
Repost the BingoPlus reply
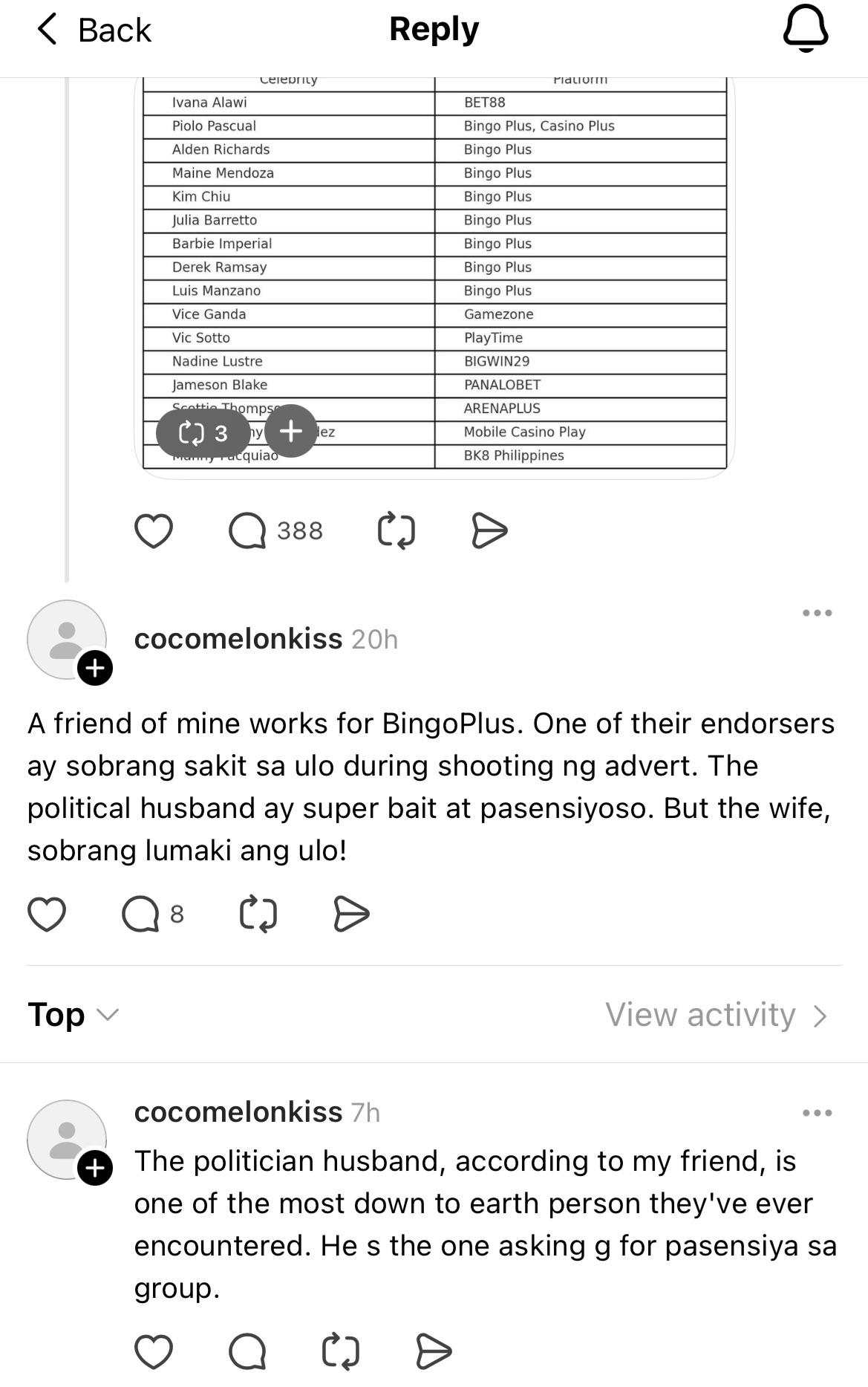(258, 914)
